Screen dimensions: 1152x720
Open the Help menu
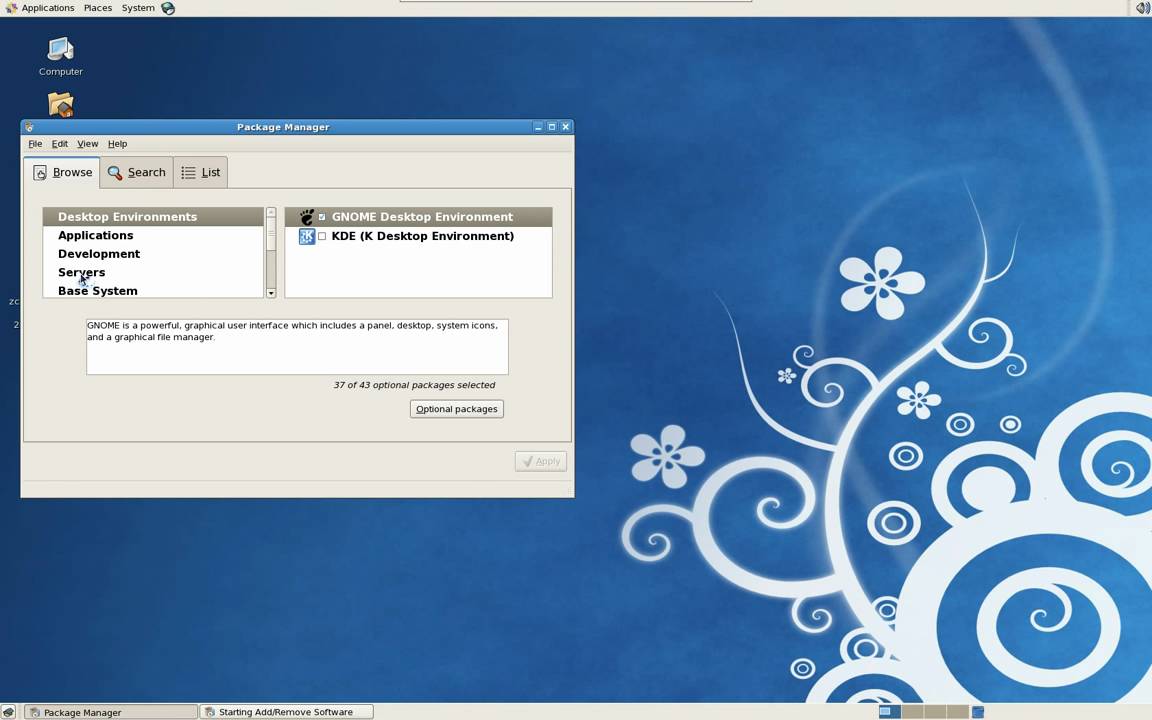pyautogui.click(x=118, y=144)
